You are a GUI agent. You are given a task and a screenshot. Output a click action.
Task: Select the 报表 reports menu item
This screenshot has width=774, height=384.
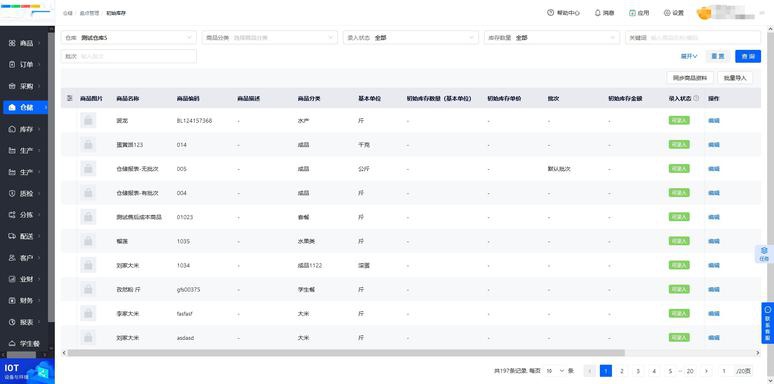tap(24, 322)
